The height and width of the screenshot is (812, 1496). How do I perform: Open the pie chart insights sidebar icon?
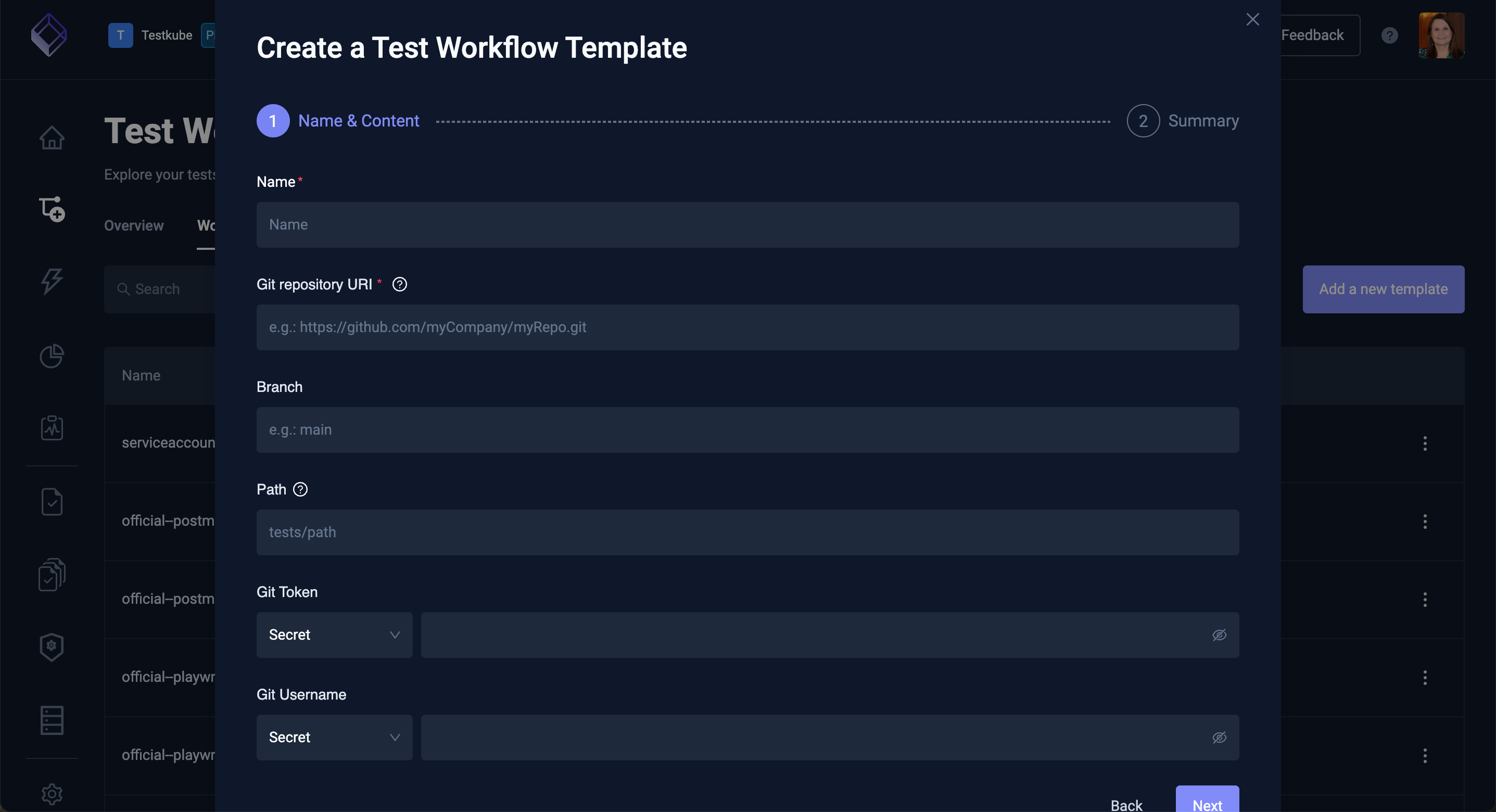click(x=51, y=356)
